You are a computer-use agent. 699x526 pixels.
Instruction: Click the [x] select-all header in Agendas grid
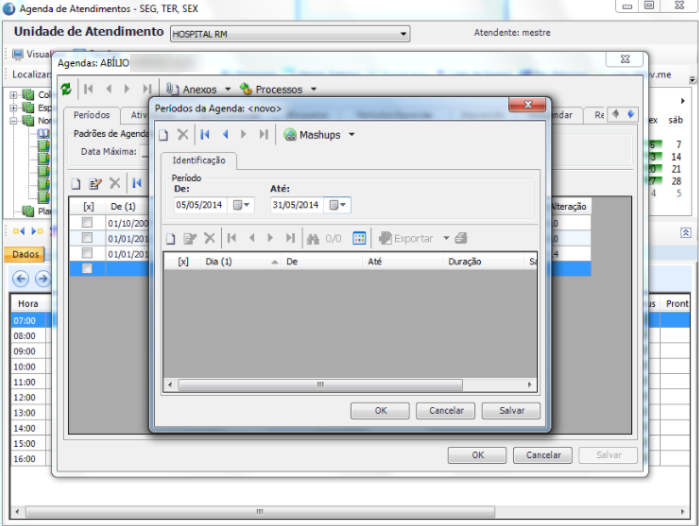pyautogui.click(x=89, y=206)
